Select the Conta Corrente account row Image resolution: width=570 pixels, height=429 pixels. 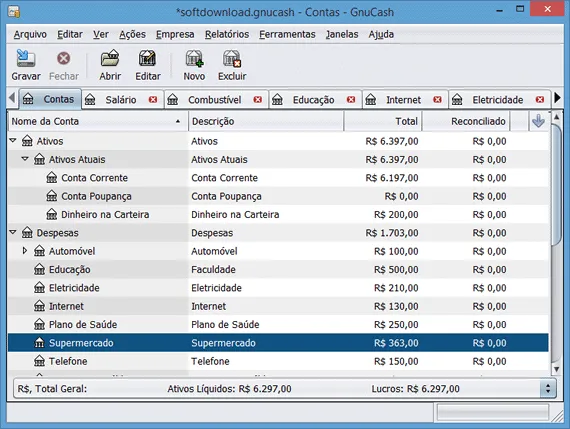point(278,178)
